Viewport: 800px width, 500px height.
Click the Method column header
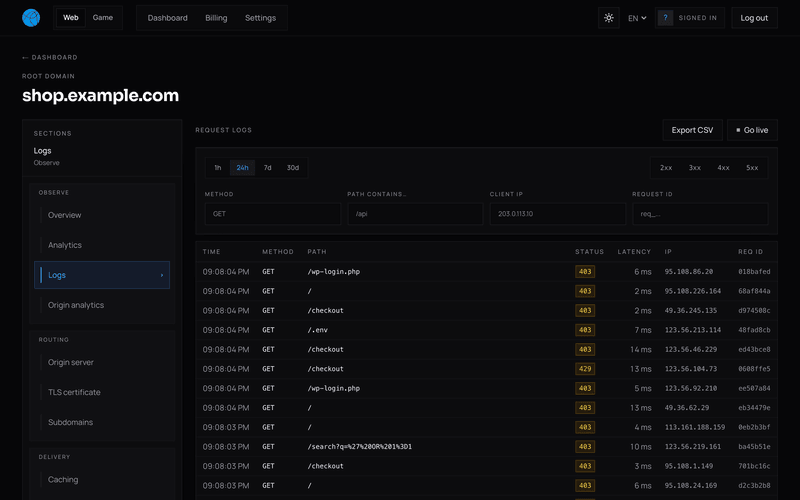coord(278,252)
